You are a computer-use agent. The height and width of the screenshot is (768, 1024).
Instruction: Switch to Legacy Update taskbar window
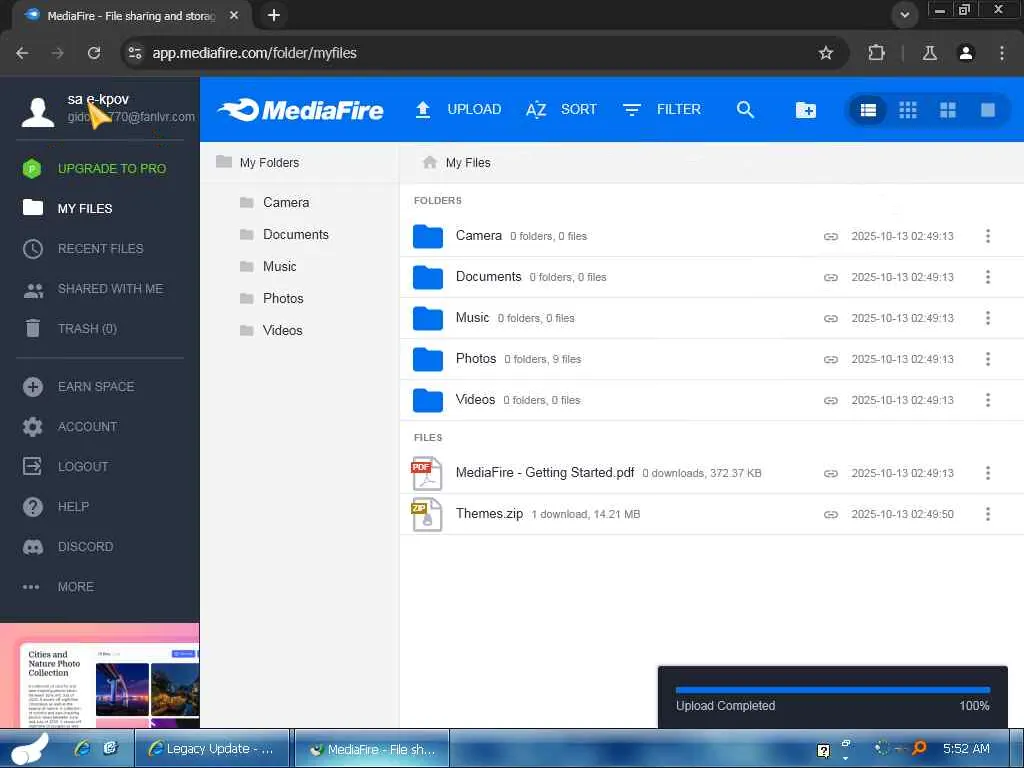[x=212, y=748]
